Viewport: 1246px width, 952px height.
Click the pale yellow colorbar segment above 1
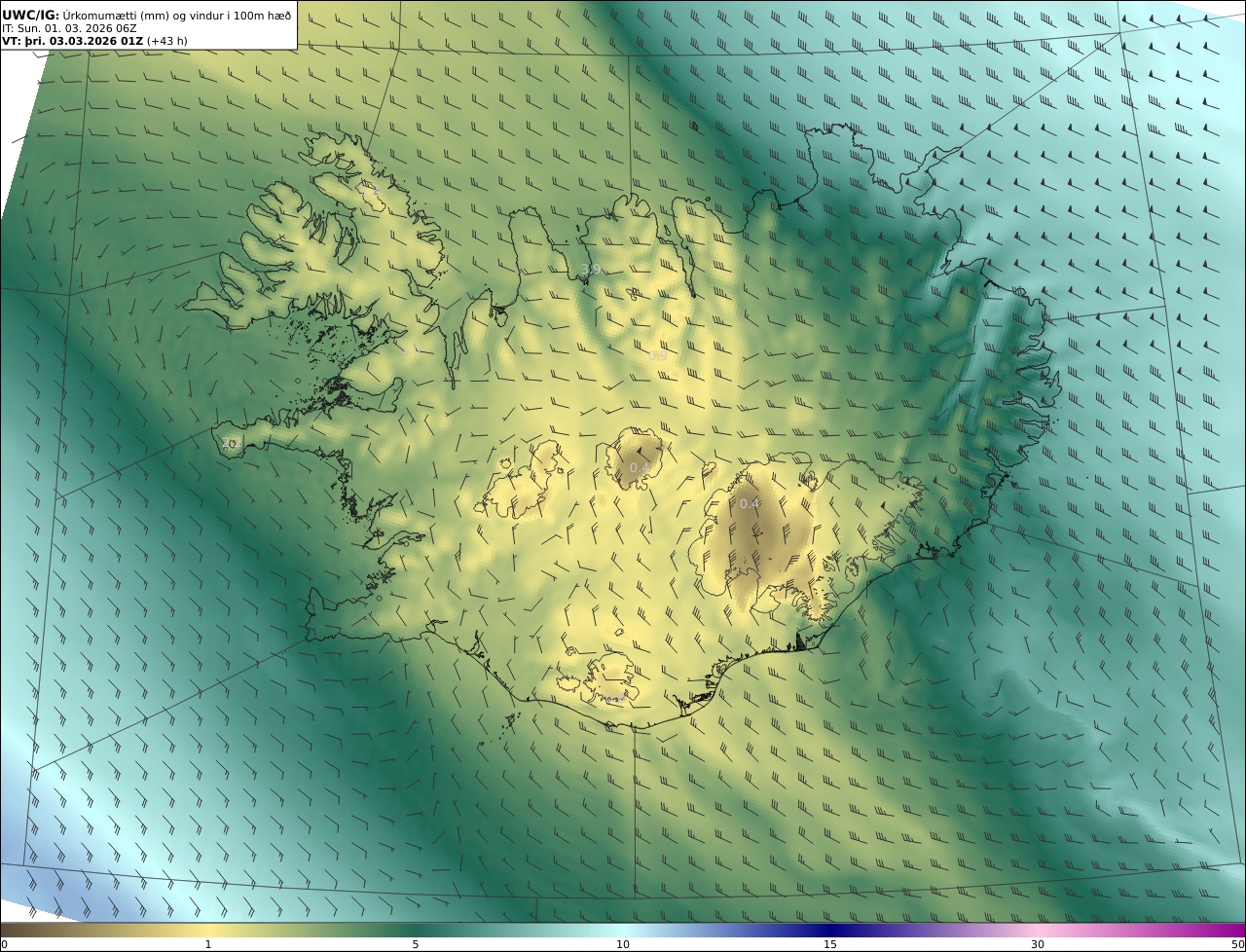[x=208, y=930]
